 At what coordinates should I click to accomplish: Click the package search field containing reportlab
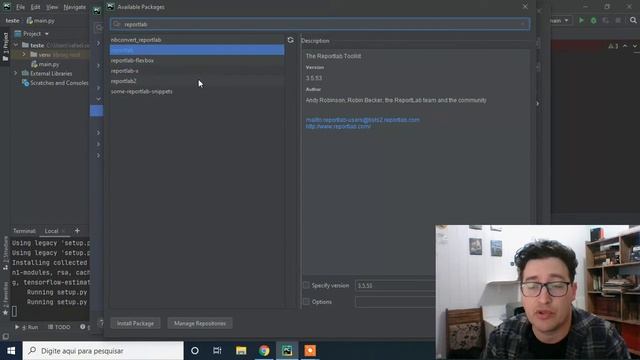(x=320, y=24)
